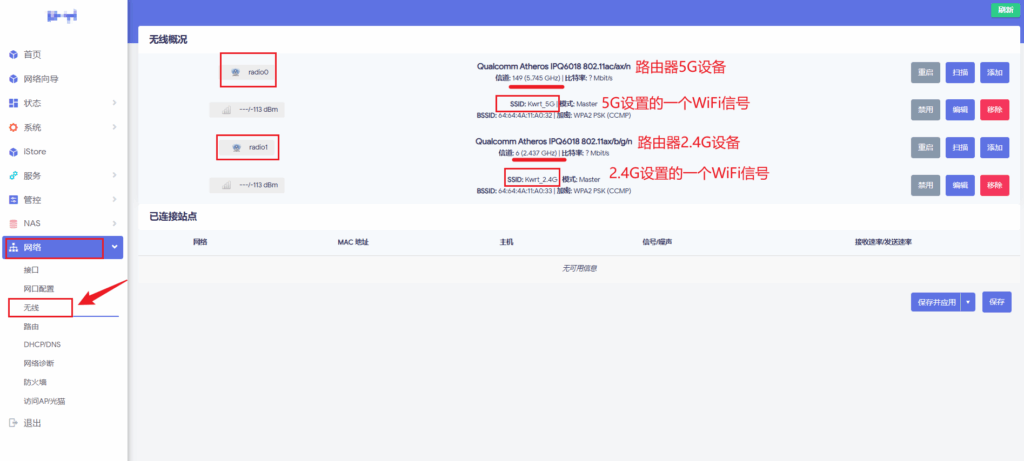The height and width of the screenshot is (461, 1024).
Task: Open the 接口 submenu item
Action: (x=32, y=271)
